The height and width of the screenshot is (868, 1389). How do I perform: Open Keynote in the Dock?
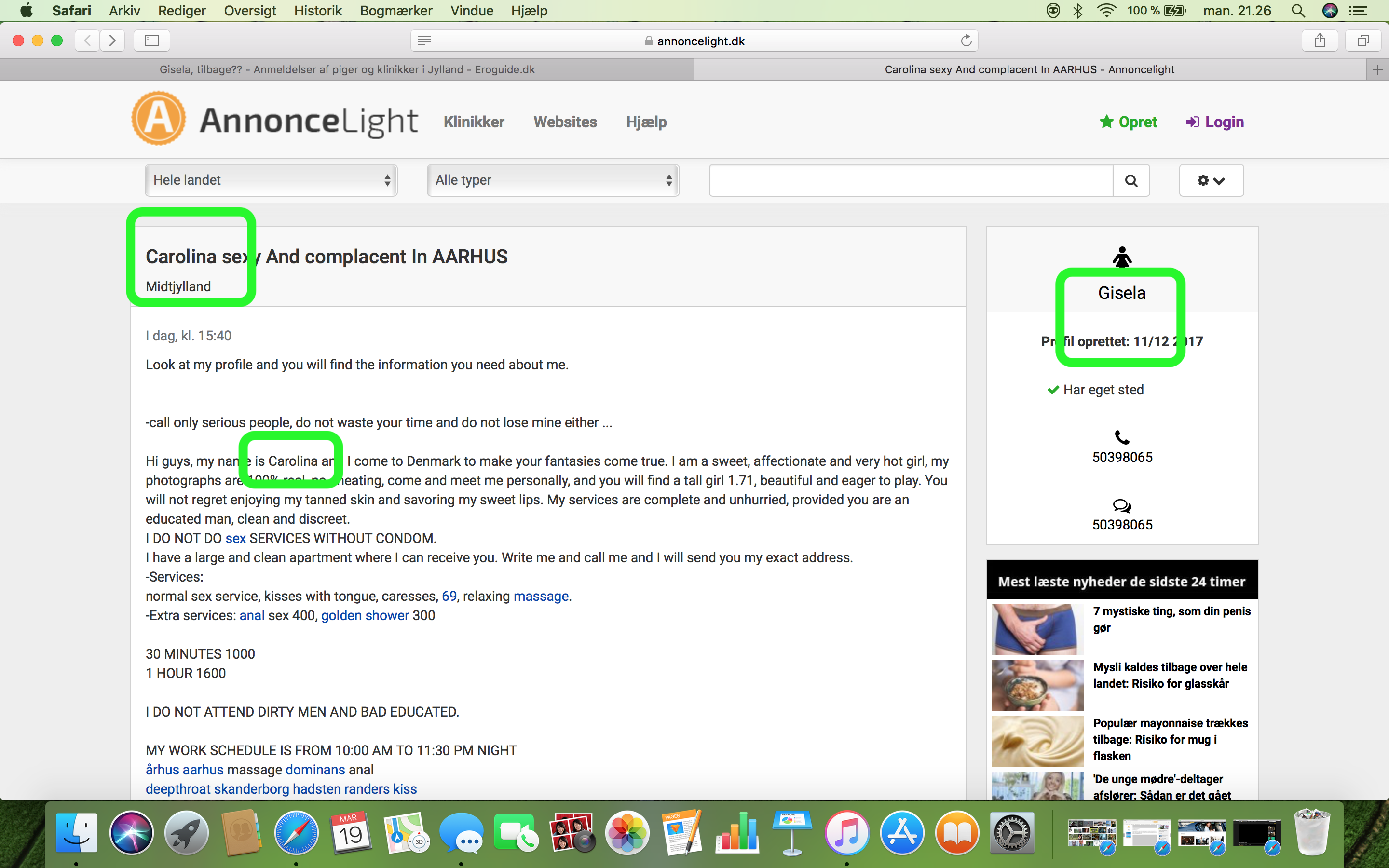tap(792, 832)
